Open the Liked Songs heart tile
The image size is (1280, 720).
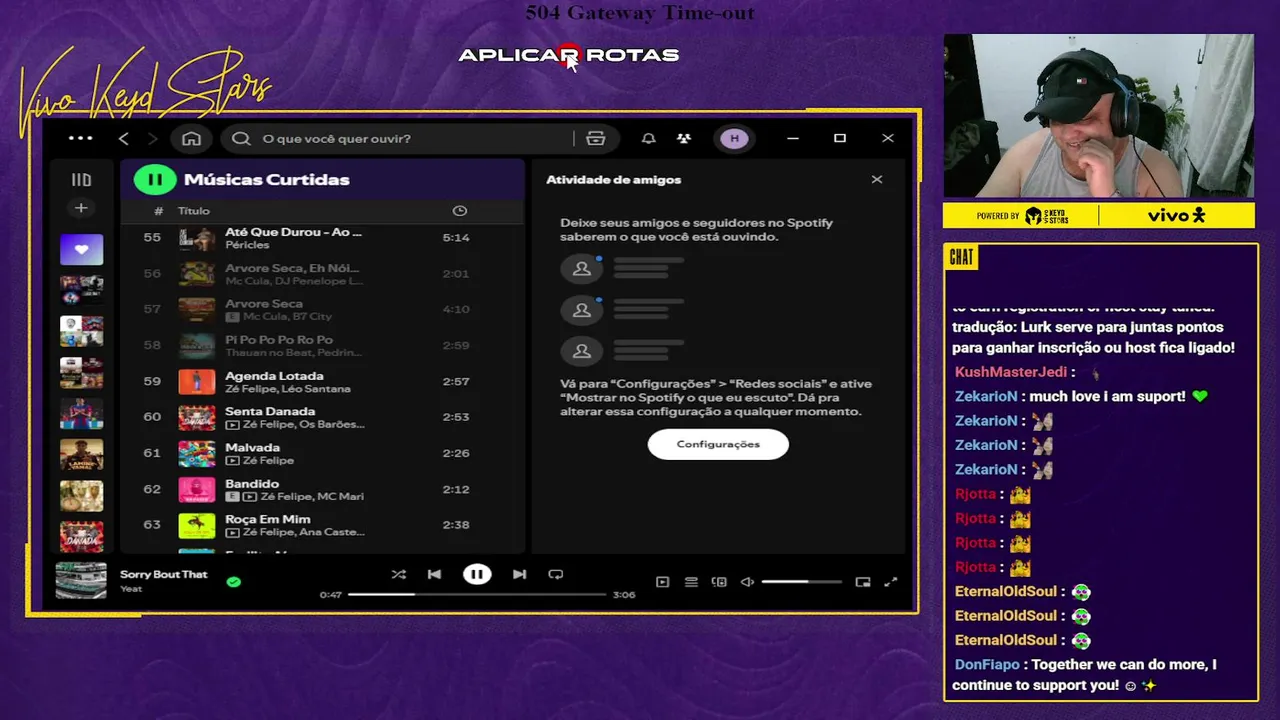coord(81,249)
